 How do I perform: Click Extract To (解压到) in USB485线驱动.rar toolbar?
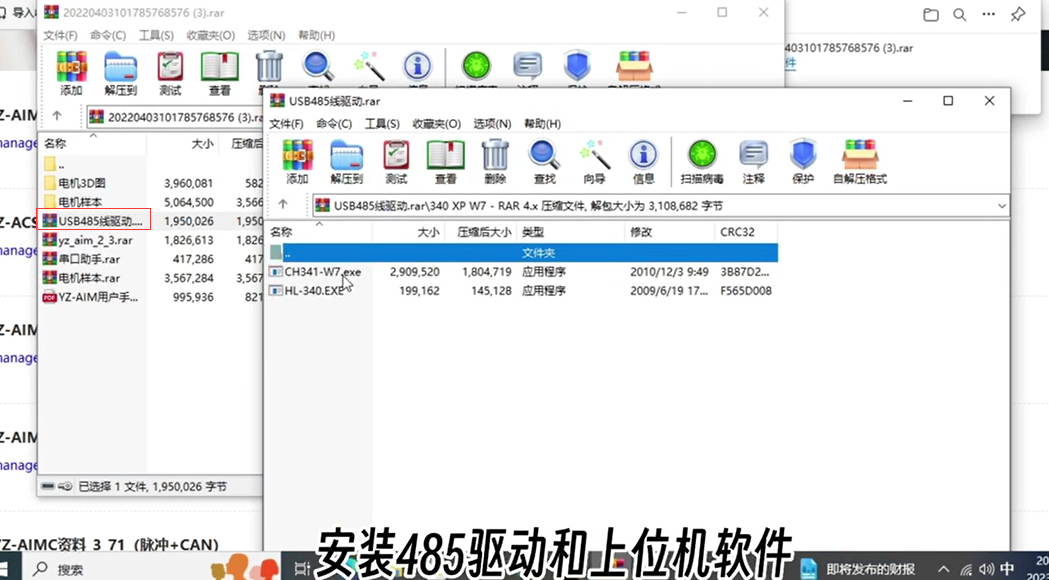pyautogui.click(x=347, y=161)
